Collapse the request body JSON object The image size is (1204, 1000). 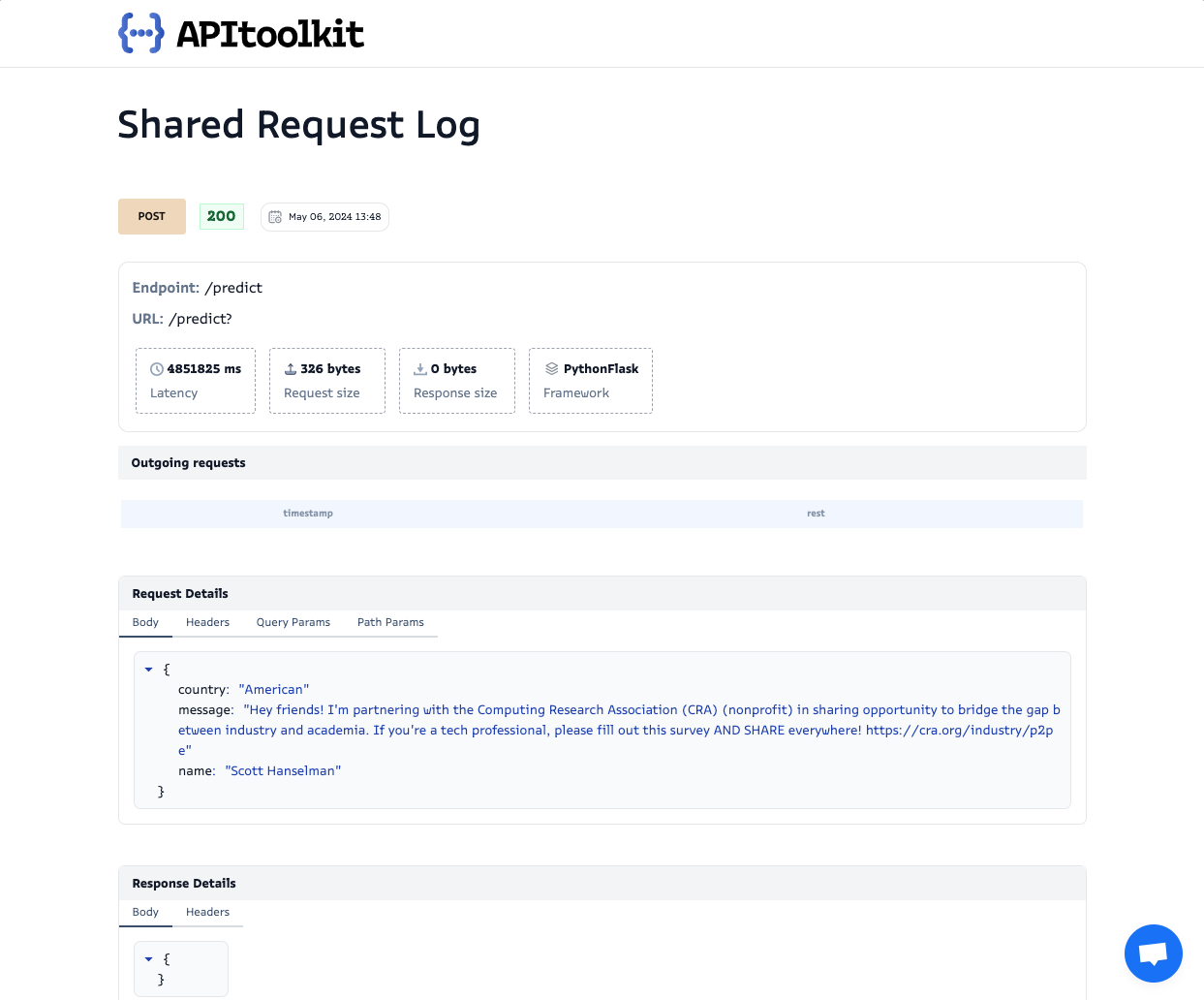[x=148, y=669]
